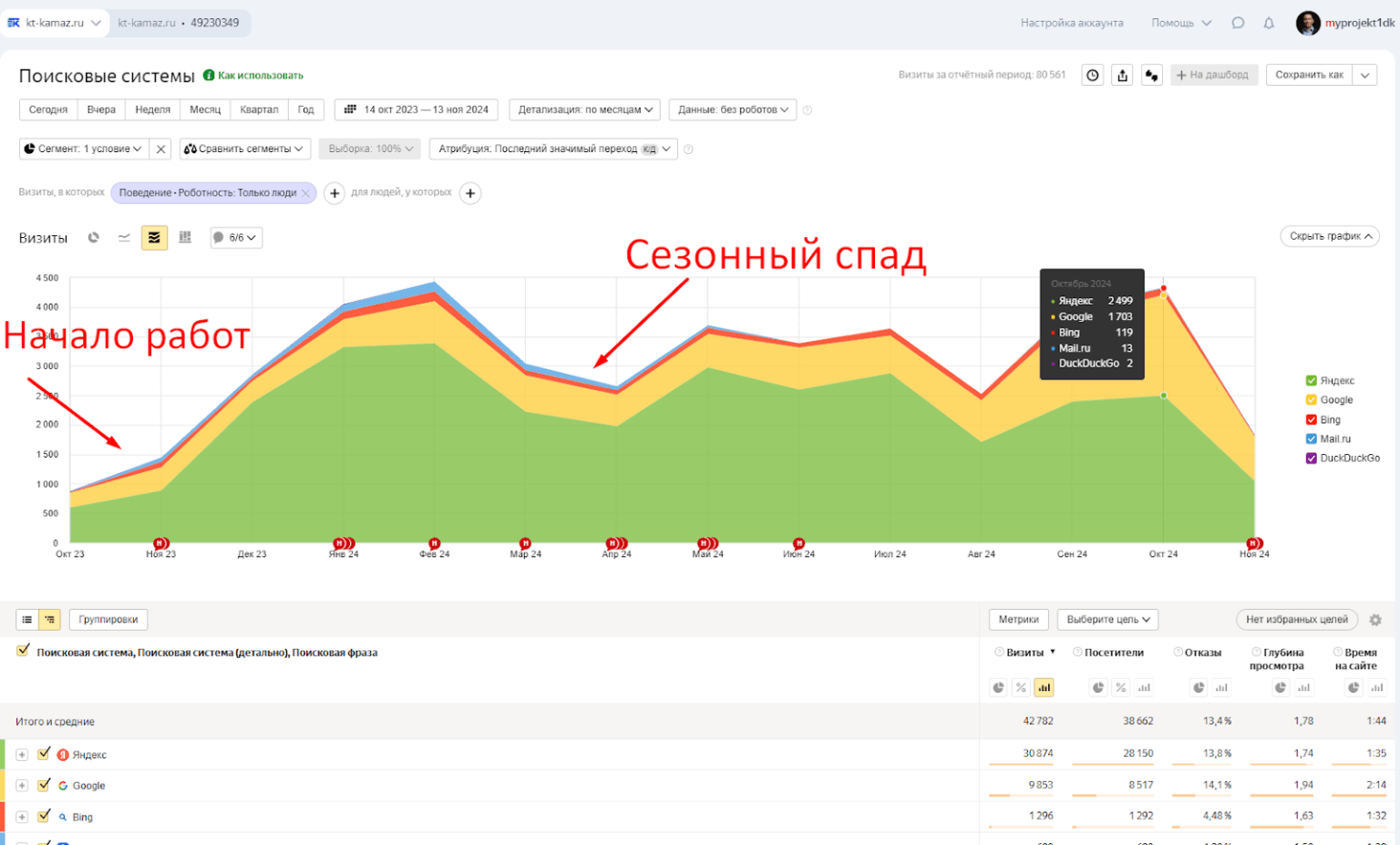Click the myprojekt1dk profile avatar

coord(1308,23)
